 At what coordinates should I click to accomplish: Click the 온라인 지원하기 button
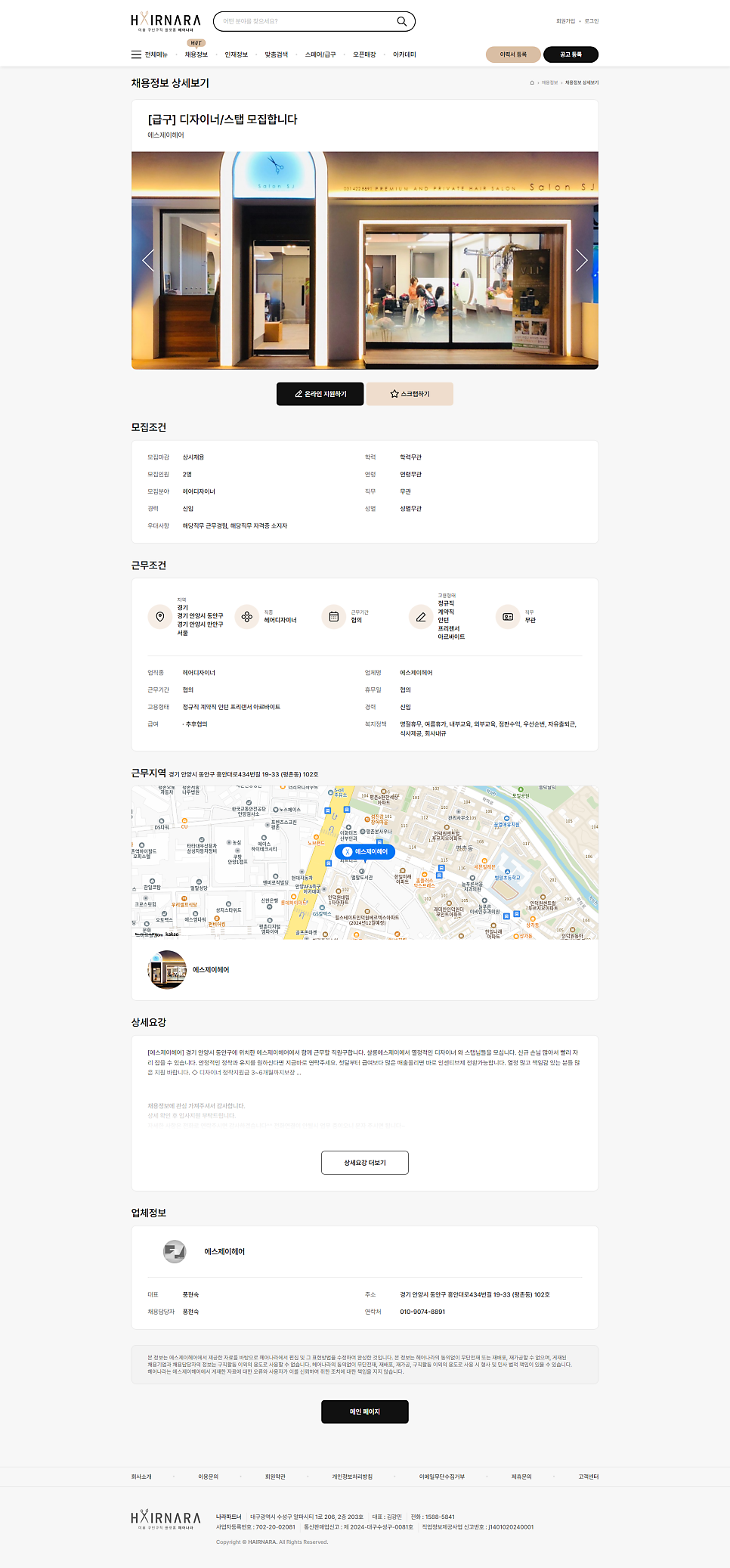point(320,394)
